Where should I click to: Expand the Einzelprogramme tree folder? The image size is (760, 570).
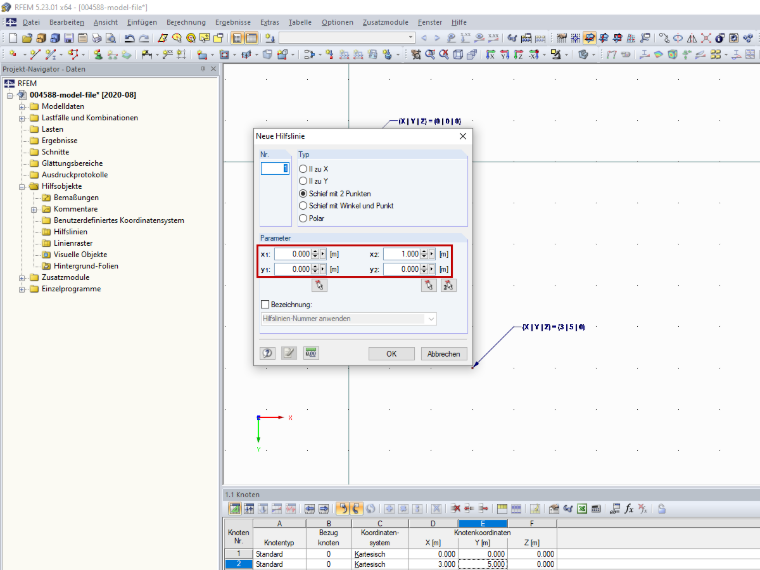(22, 289)
